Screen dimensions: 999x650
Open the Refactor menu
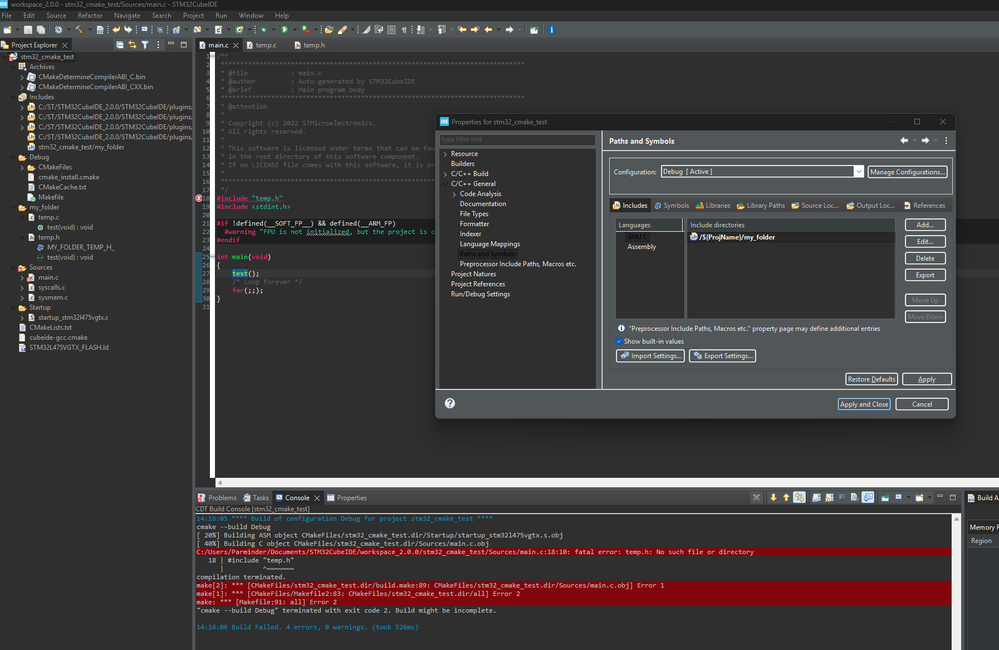click(x=90, y=16)
